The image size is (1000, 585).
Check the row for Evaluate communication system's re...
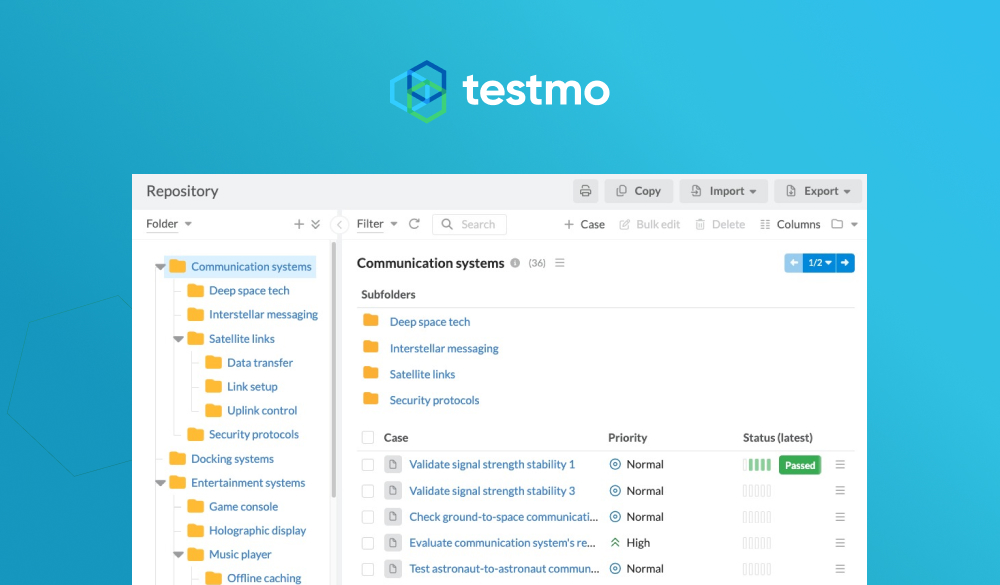pos(367,542)
